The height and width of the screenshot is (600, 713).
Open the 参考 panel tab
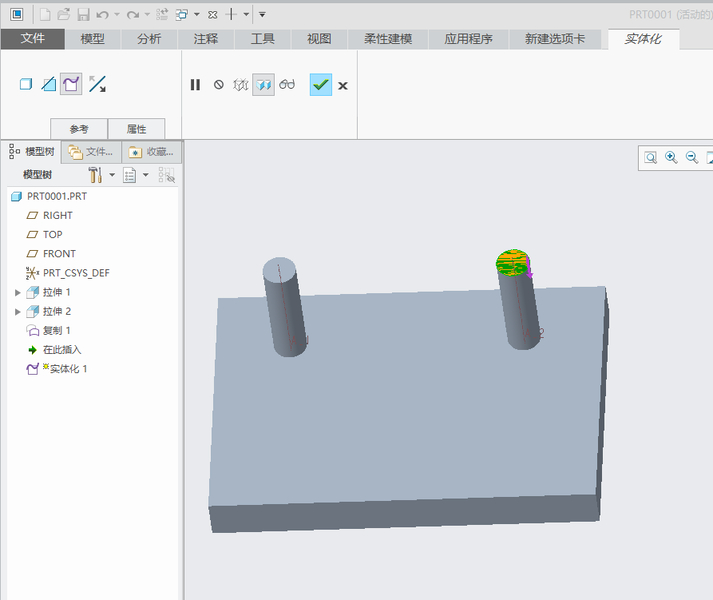79,129
